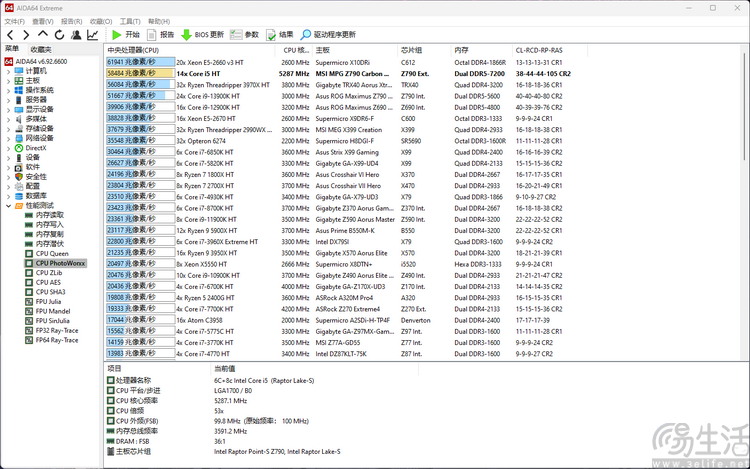Expand the 操作系统 tree node
The height and width of the screenshot is (469, 750).
click(8, 90)
